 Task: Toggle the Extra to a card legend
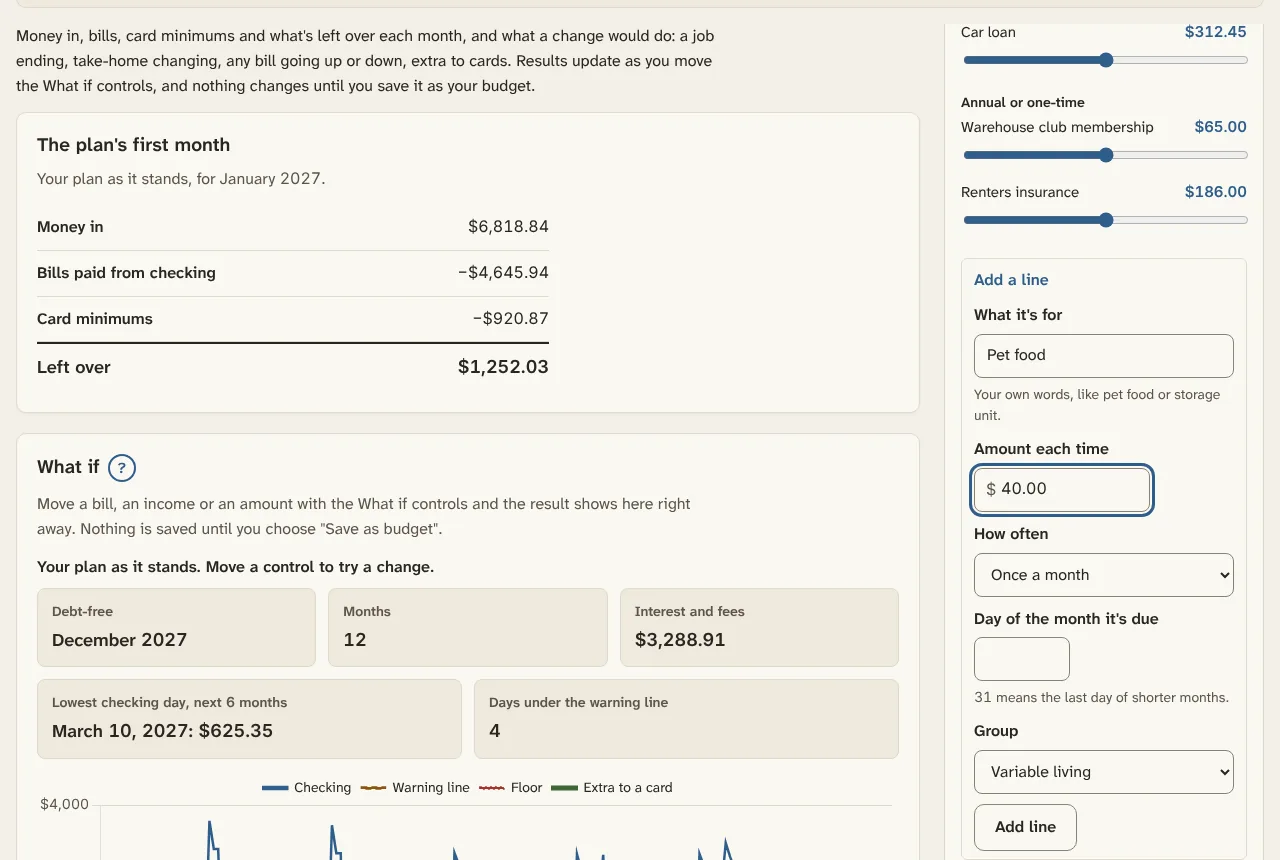(612, 788)
